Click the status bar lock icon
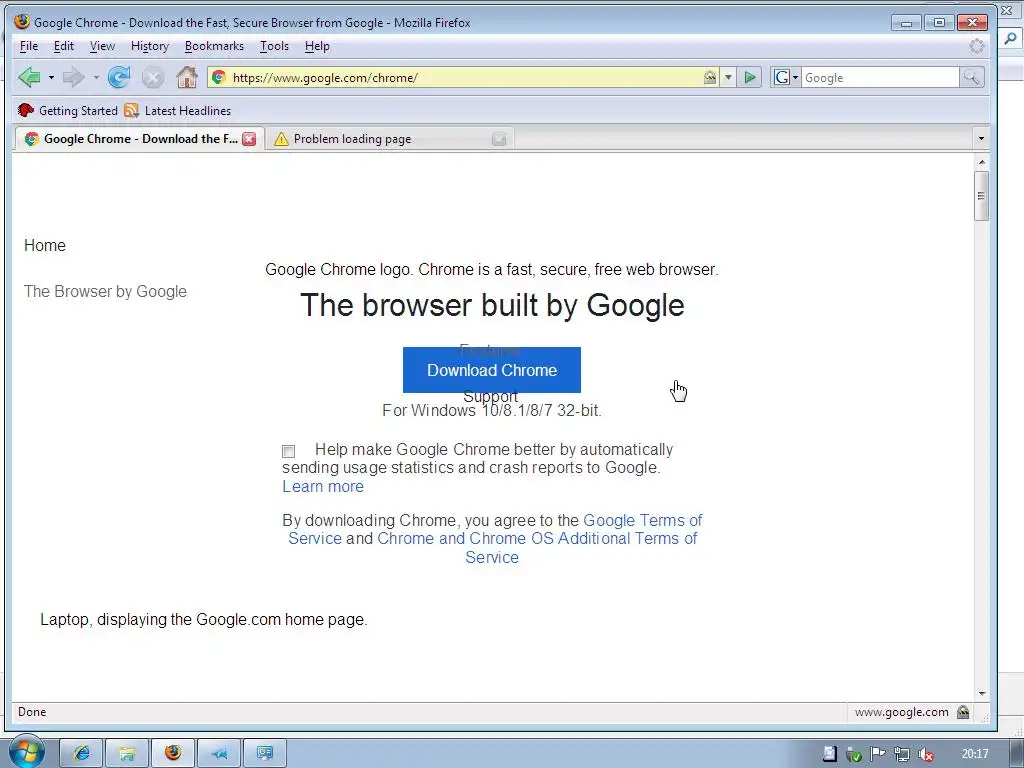Screen dimensions: 1024x768 pos(963,712)
